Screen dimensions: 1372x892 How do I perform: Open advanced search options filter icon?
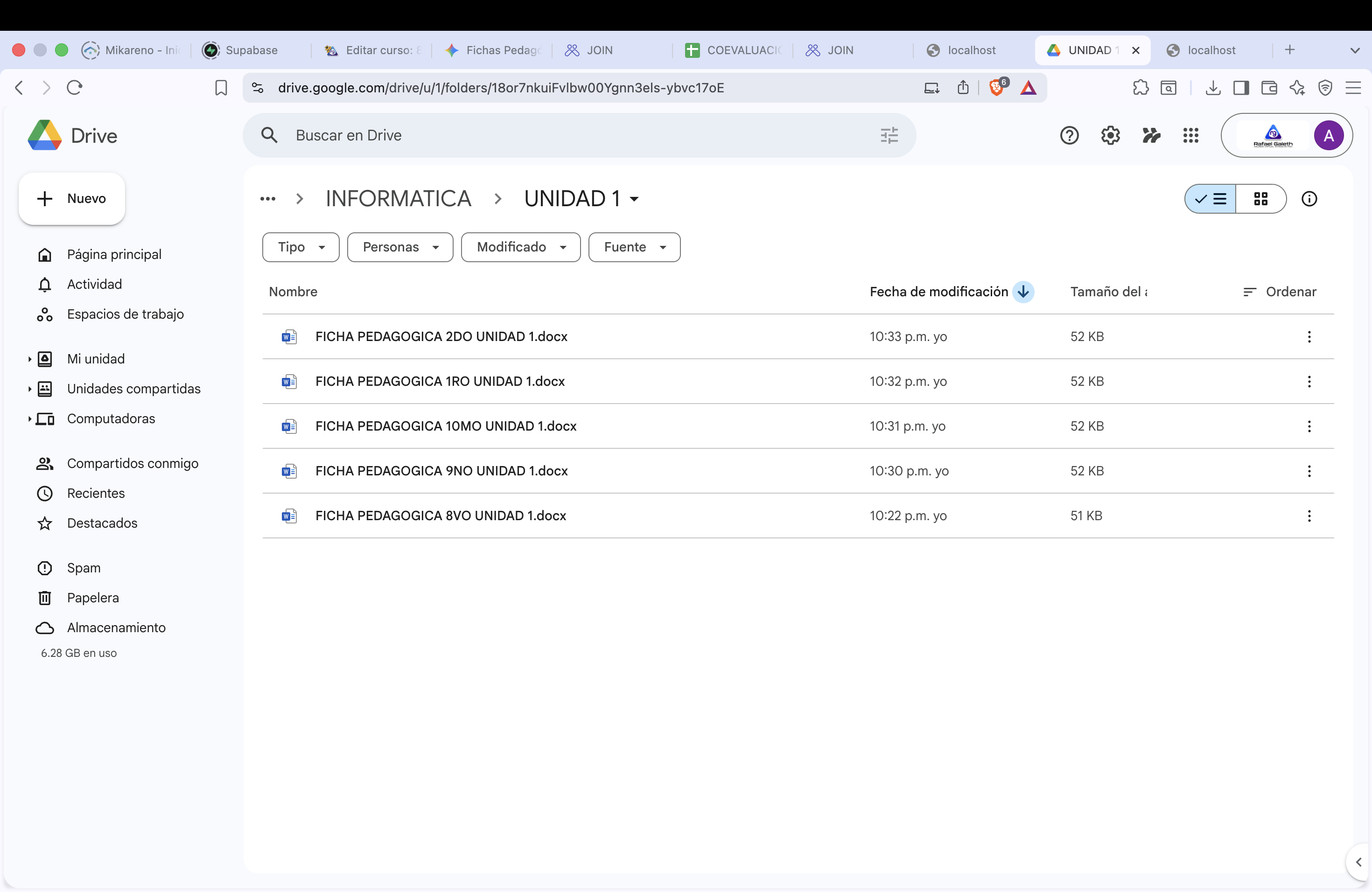pos(889,135)
